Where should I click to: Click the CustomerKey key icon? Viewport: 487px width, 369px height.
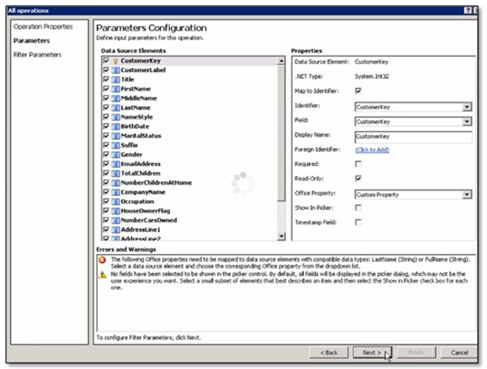(115, 61)
